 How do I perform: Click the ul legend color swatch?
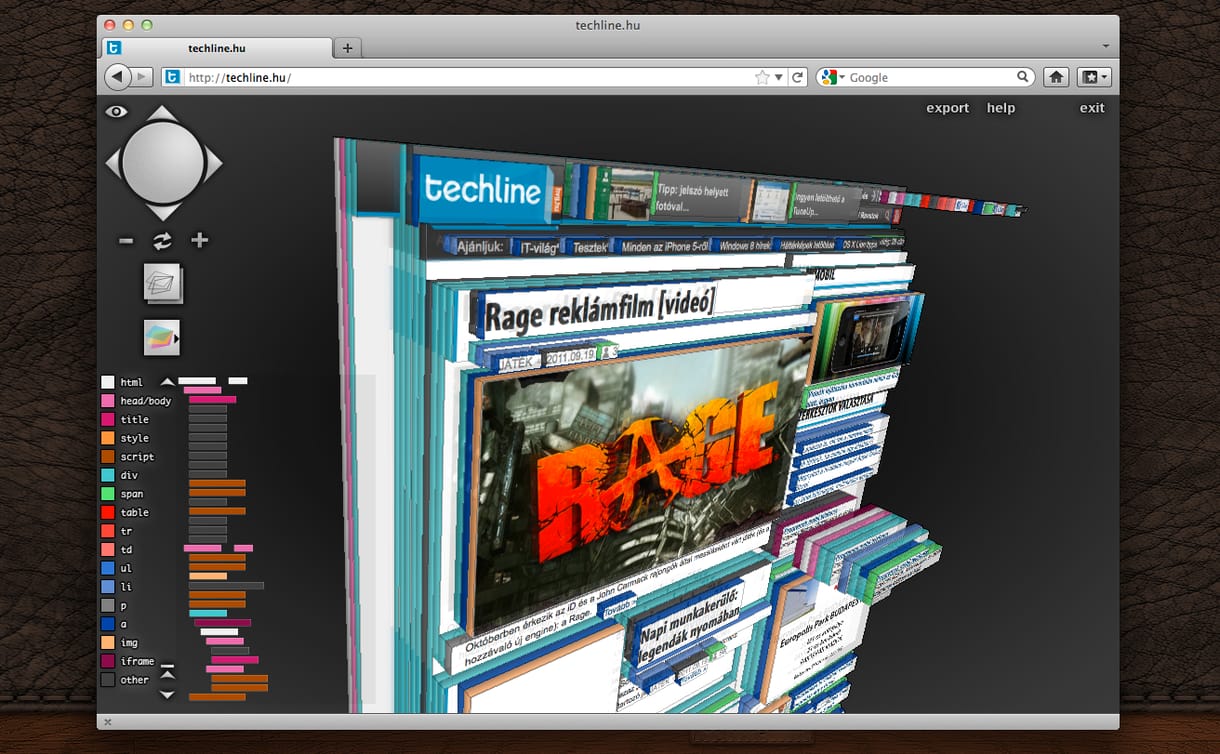point(107,568)
